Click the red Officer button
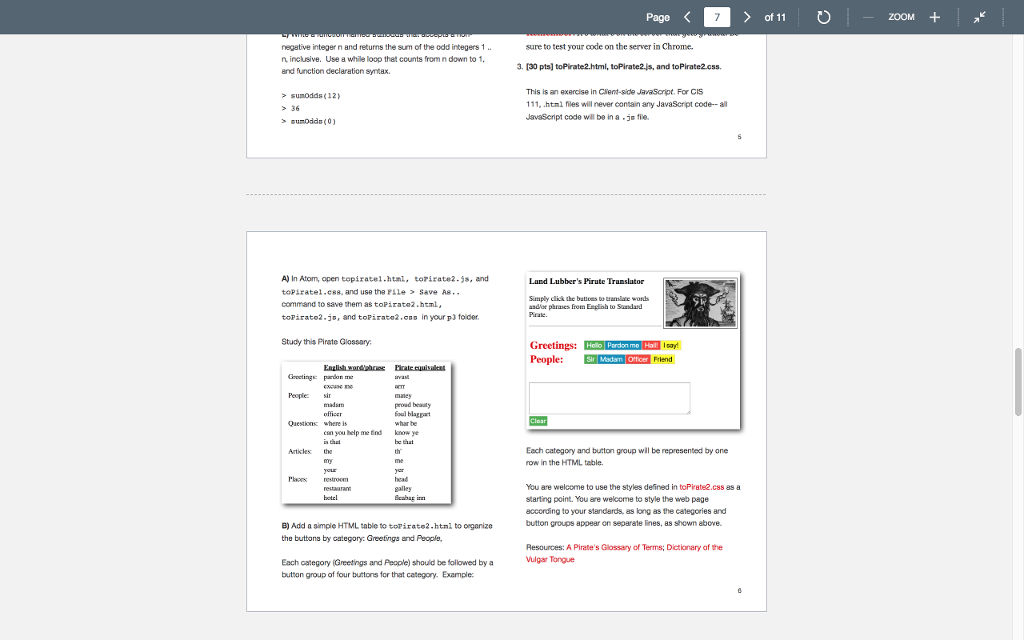Image resolution: width=1024 pixels, height=640 pixels. [x=637, y=359]
